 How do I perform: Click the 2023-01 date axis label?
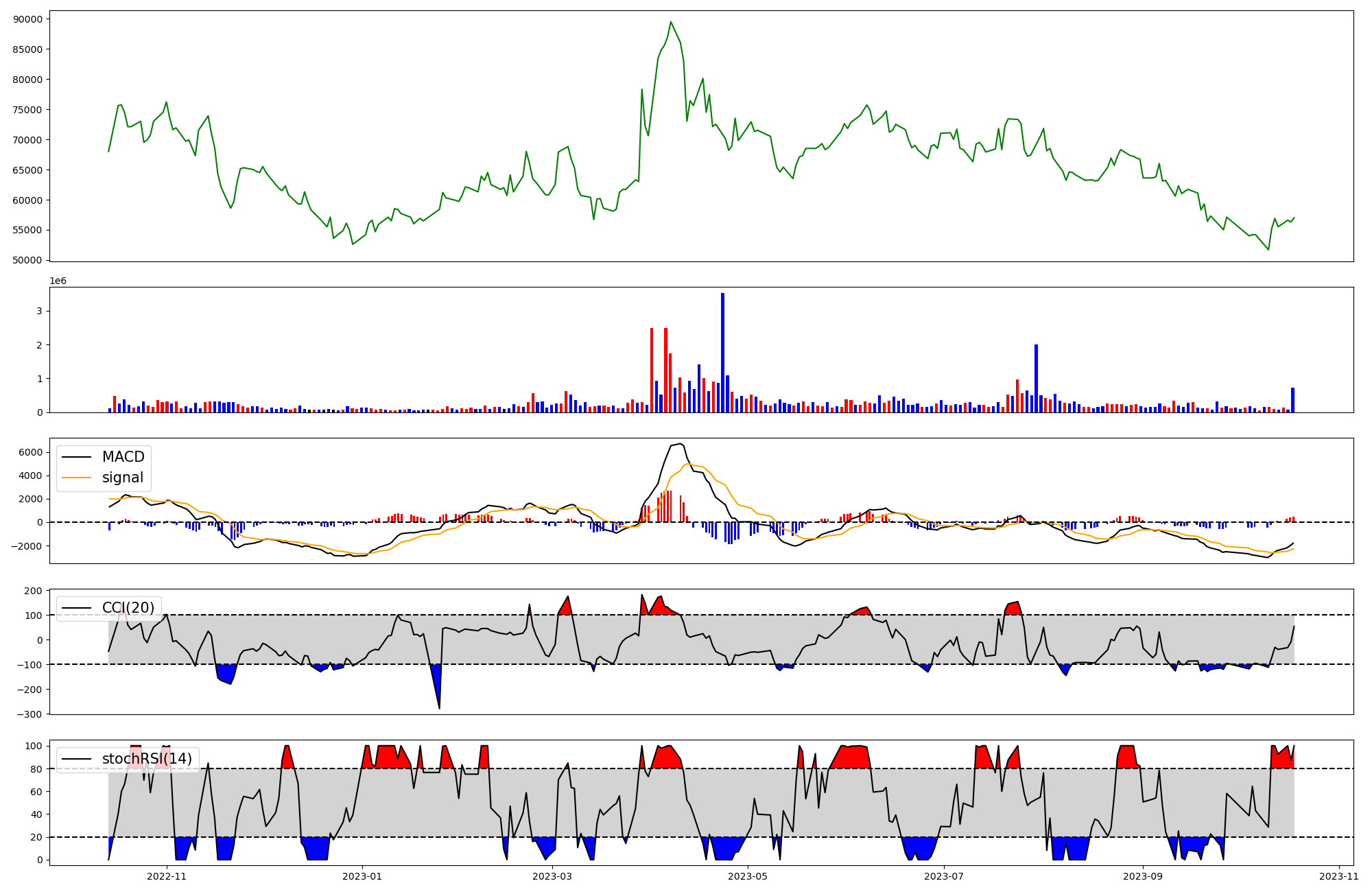coord(362,876)
